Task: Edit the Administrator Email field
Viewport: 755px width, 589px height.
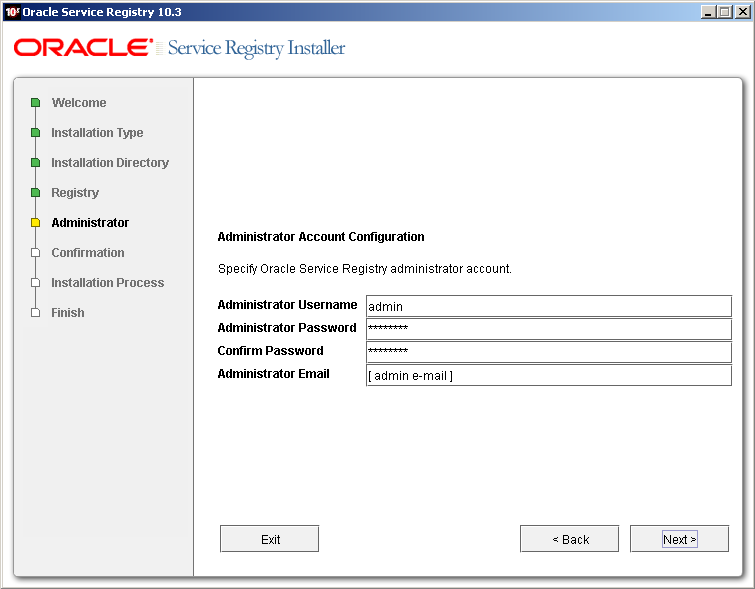Action: tap(548, 375)
